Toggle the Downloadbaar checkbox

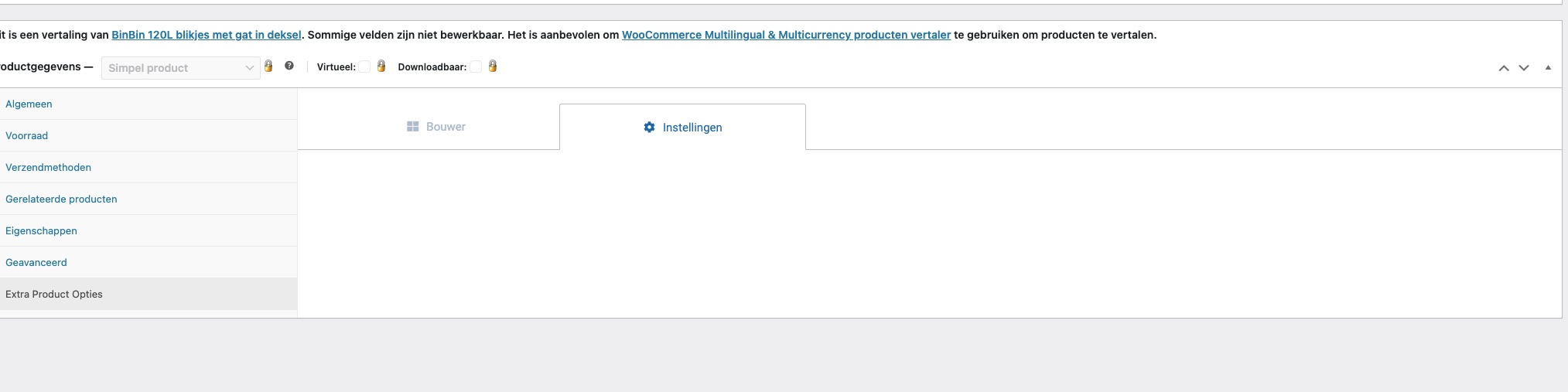pos(476,67)
